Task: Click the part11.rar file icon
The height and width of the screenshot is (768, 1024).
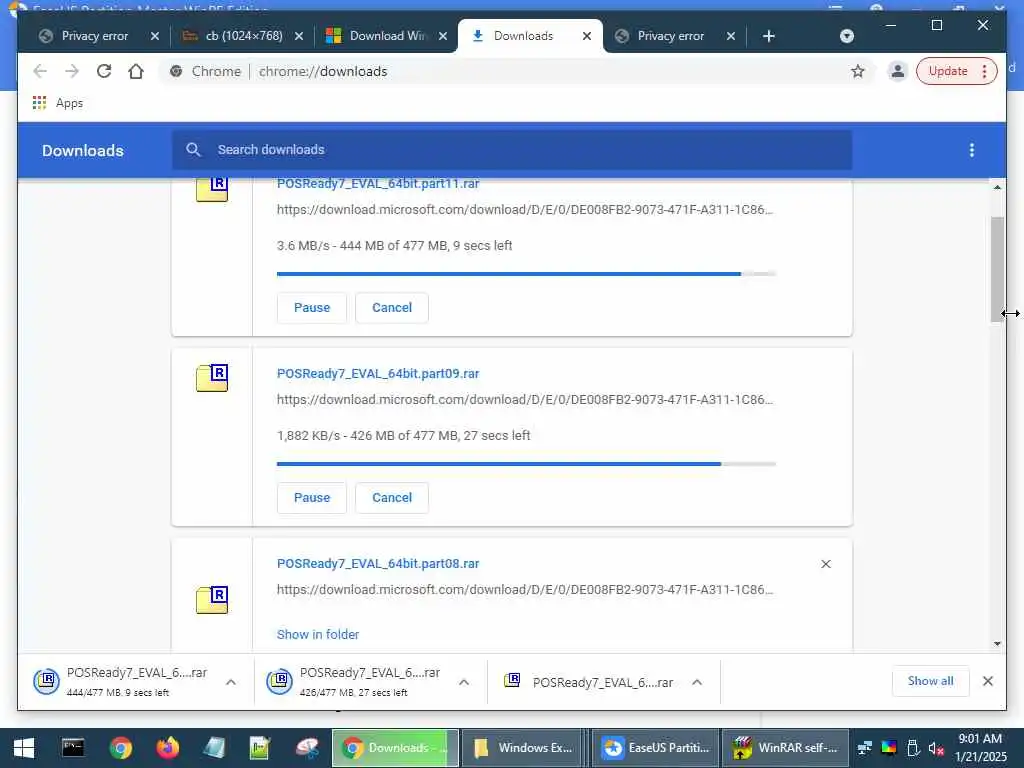Action: pyautogui.click(x=212, y=189)
